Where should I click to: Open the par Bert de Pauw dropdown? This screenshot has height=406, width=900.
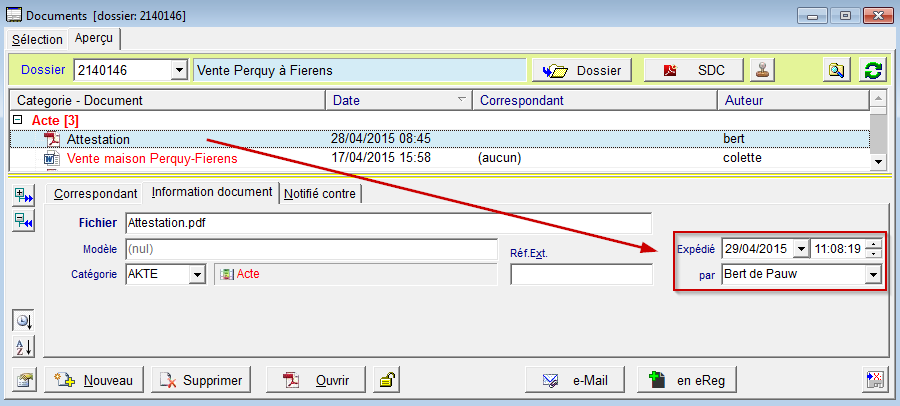click(x=874, y=274)
